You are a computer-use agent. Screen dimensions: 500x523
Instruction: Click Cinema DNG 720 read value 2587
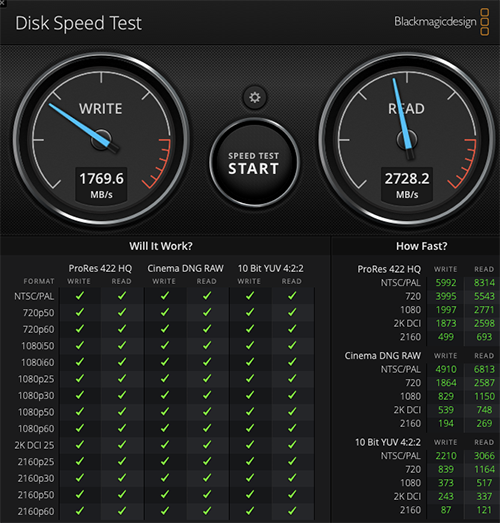coord(484,383)
